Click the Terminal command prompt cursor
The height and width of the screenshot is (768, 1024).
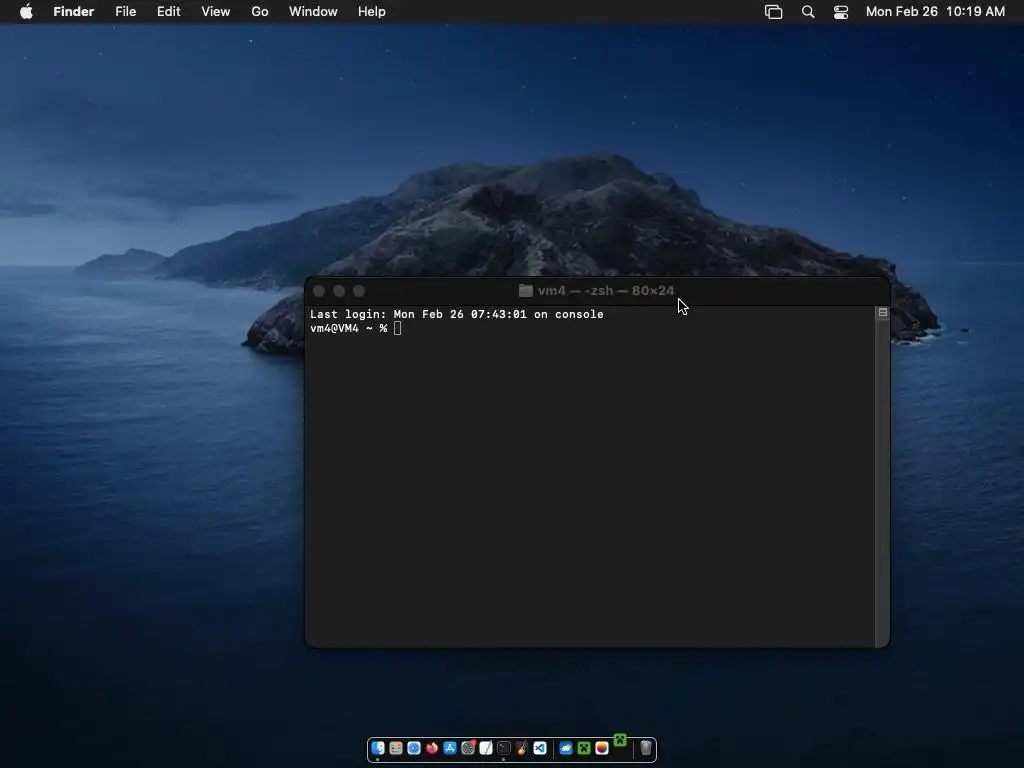pyautogui.click(x=398, y=328)
